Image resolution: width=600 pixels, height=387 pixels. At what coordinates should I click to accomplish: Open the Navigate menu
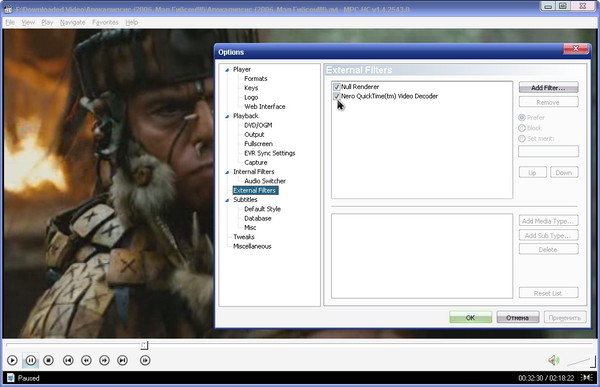(73, 22)
